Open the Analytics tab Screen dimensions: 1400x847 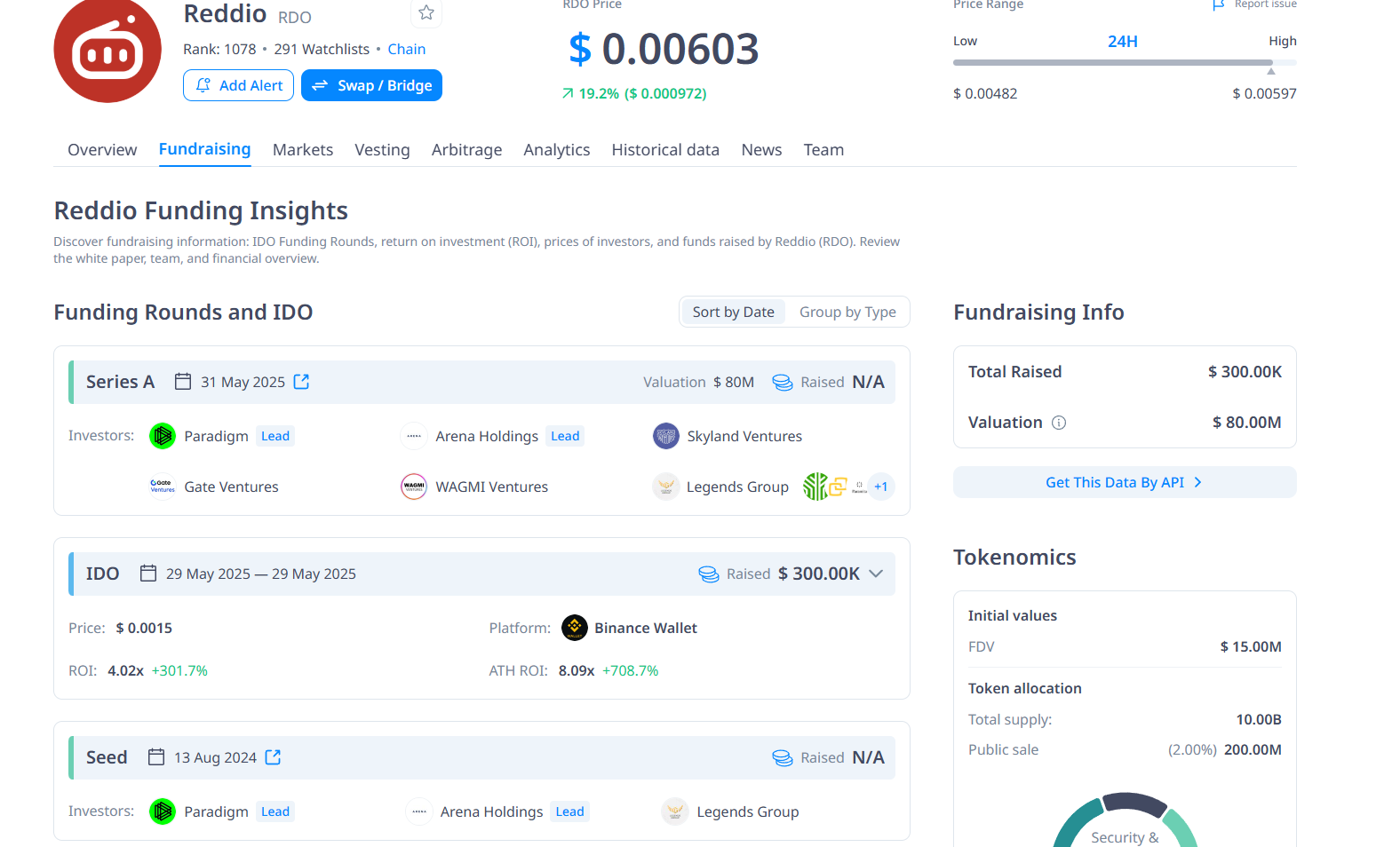pos(557,150)
